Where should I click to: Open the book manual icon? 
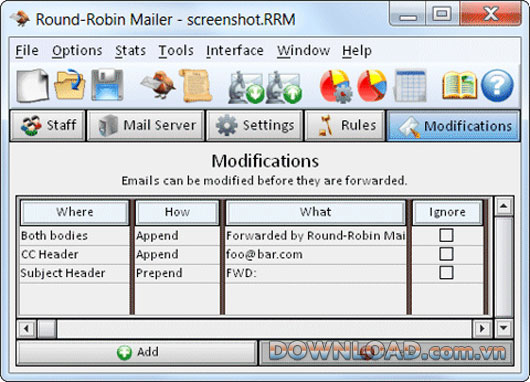pos(459,85)
